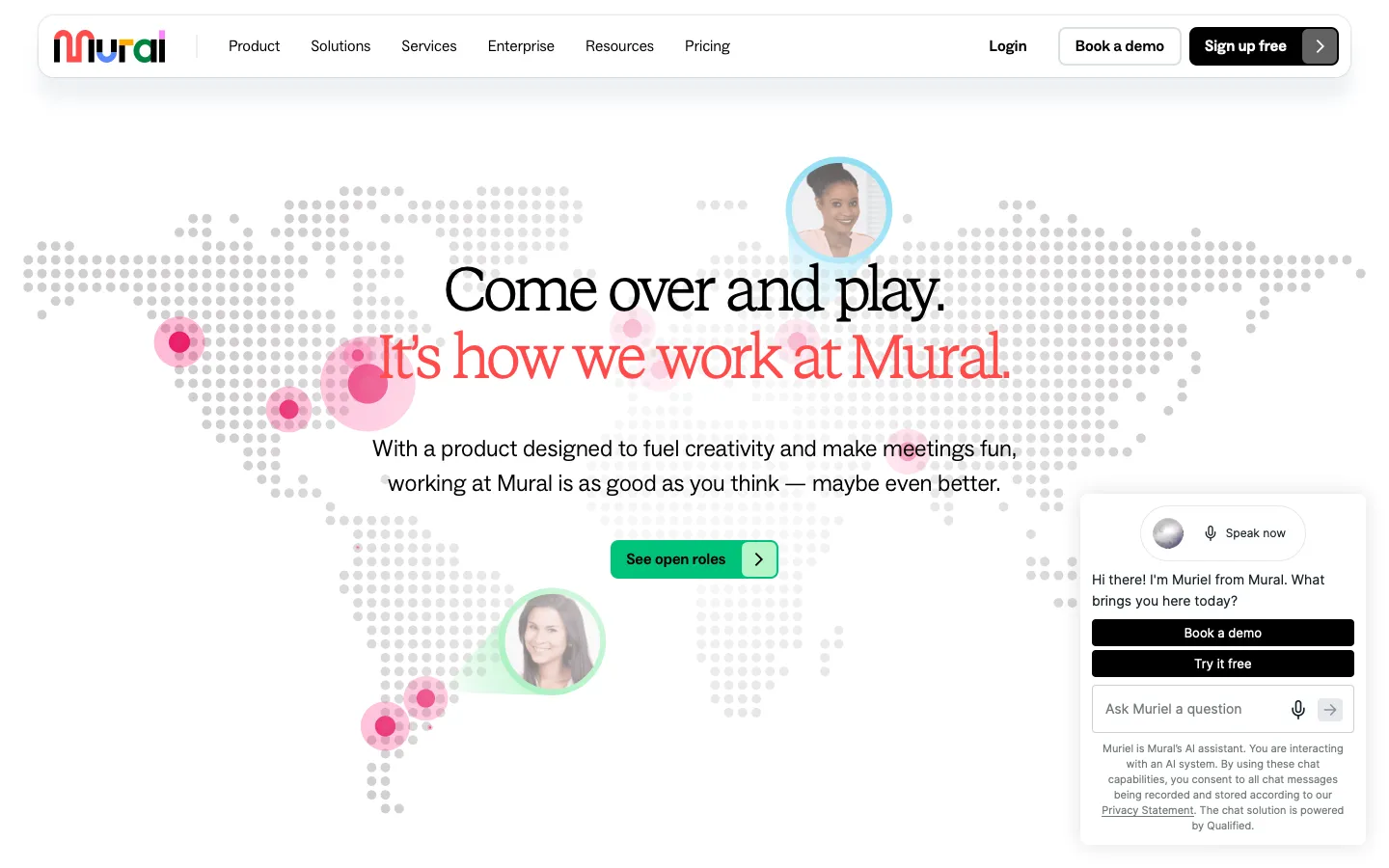Open the Resources menu
1389x868 pixels.
(619, 46)
